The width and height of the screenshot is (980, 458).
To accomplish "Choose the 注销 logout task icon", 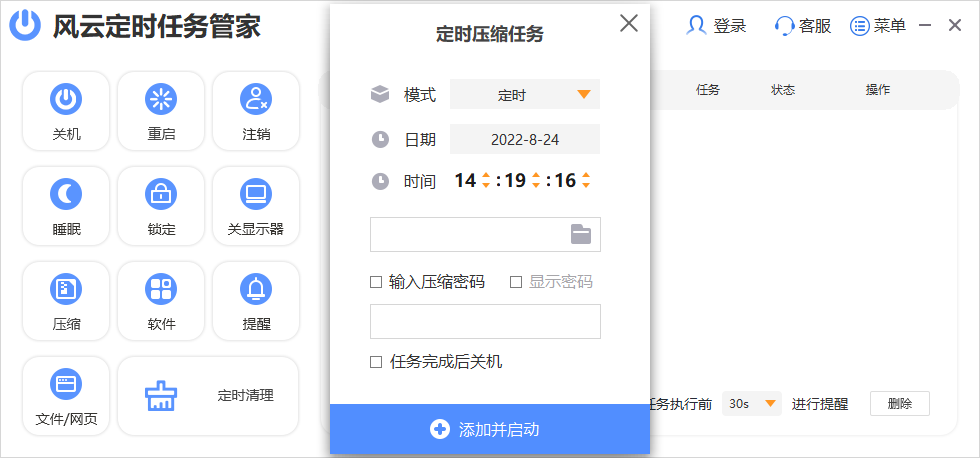I will (x=256, y=99).
